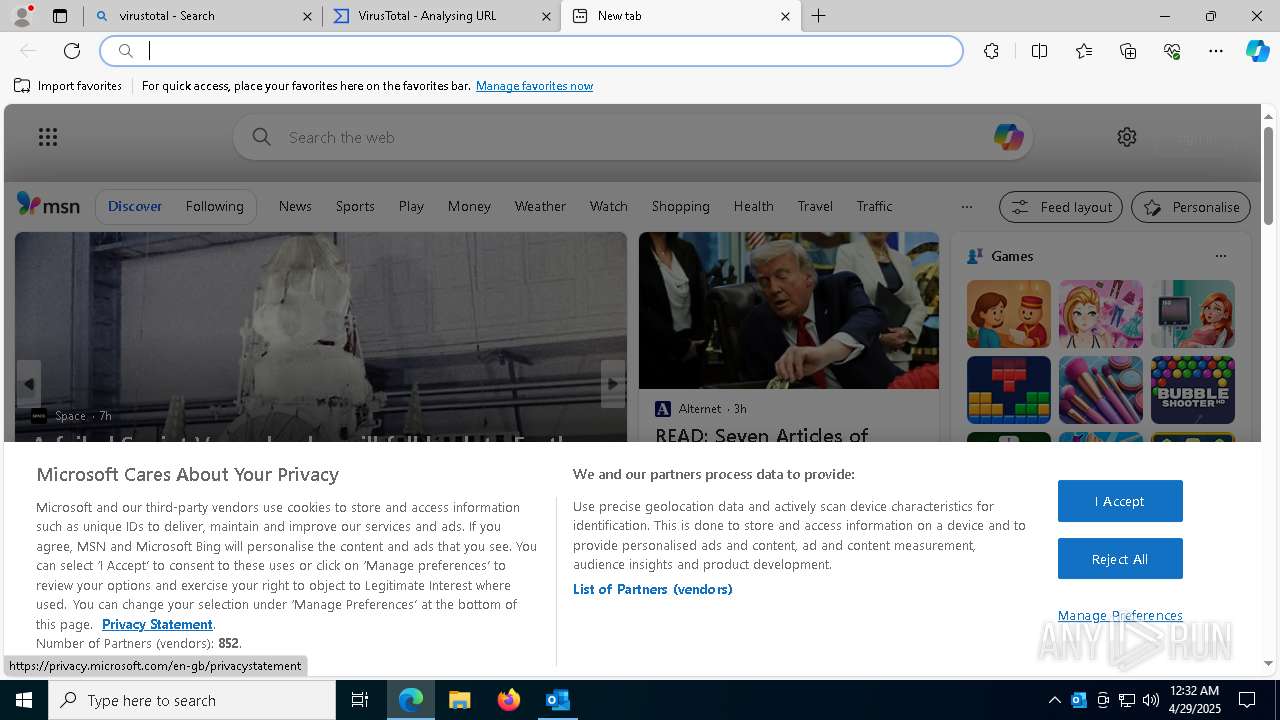Open the Traffic category
This screenshot has height=720, width=1280.
[874, 206]
